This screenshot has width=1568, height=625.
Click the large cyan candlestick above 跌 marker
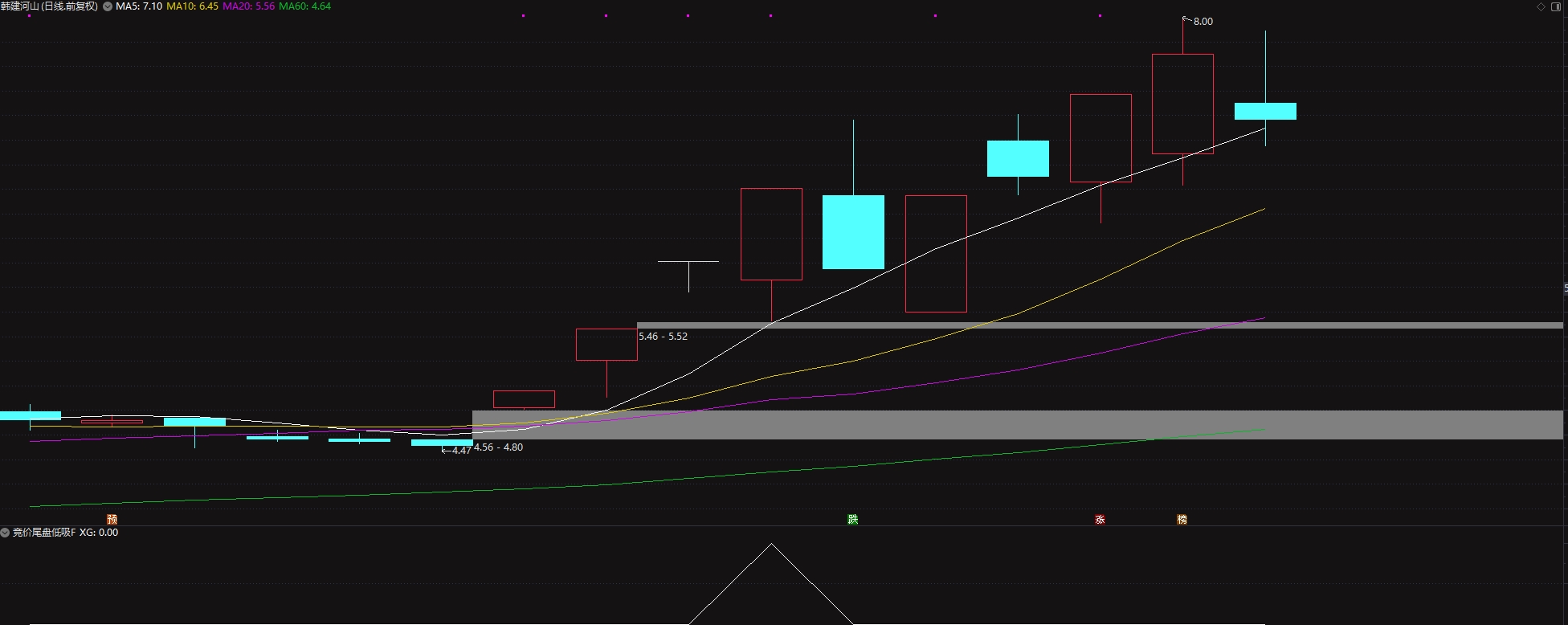[x=853, y=231]
